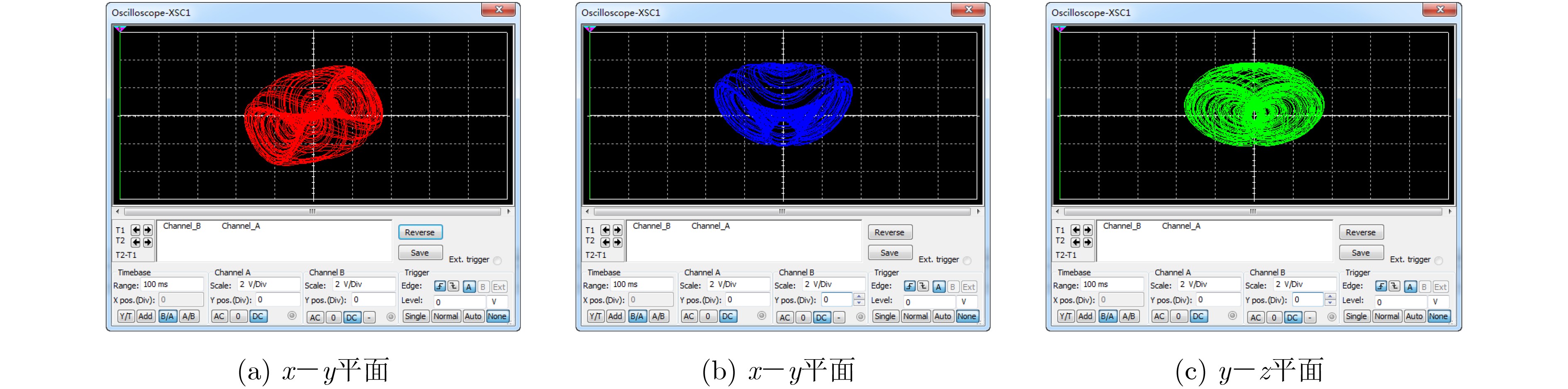Move T2 cursor left in green-trace oscilloscope
The height and width of the screenshot is (389, 1568).
pos(1076,242)
